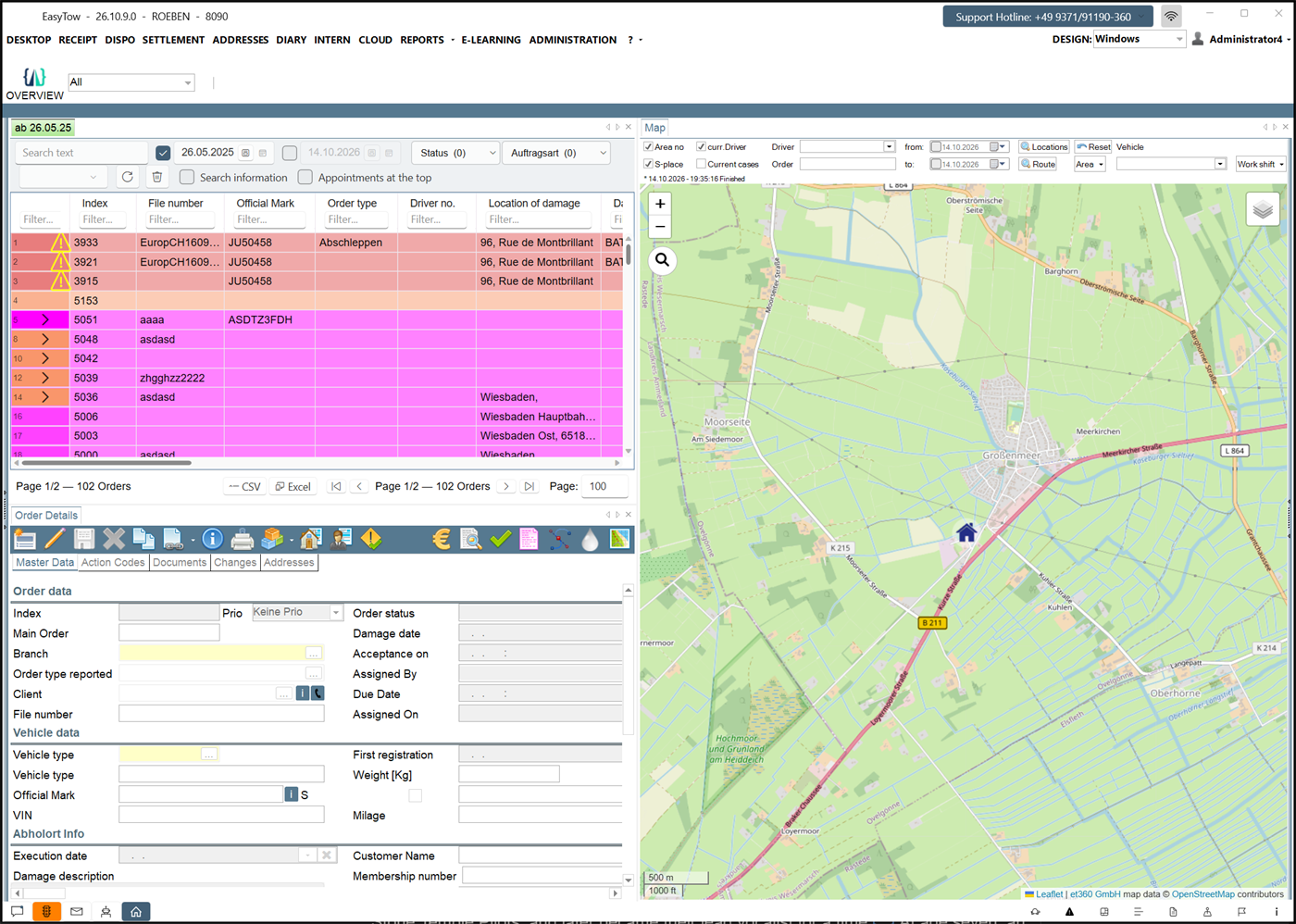Click the blue info circle icon
This screenshot has height=924, width=1296.
click(212, 539)
